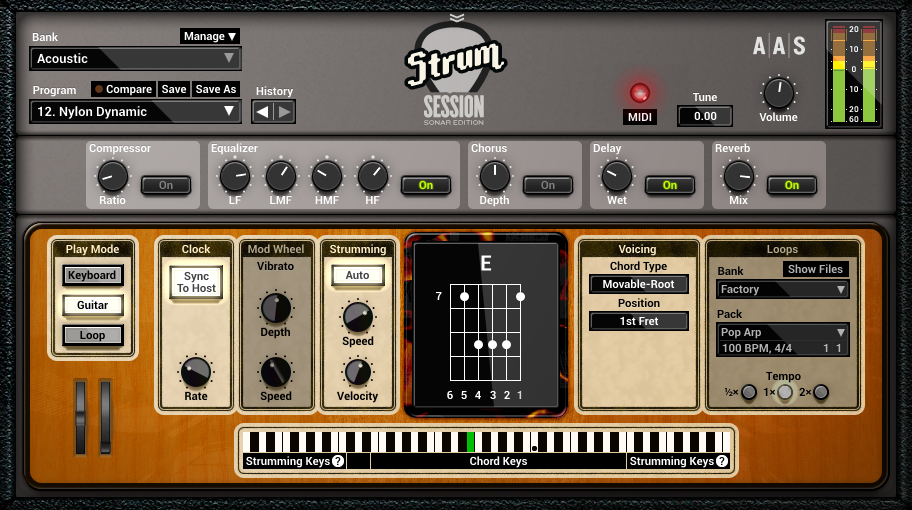
Task: Open the Manage menu
Action: tap(209, 36)
